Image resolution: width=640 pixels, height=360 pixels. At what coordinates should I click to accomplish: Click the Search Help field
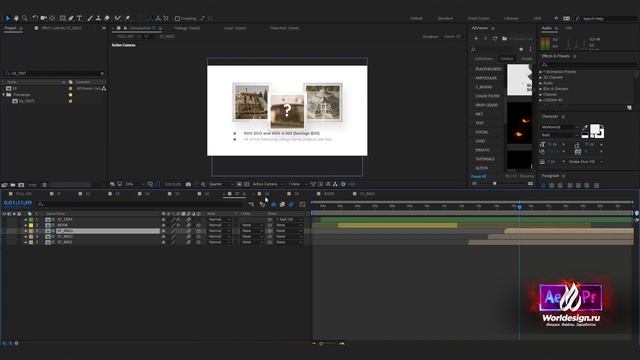point(608,19)
